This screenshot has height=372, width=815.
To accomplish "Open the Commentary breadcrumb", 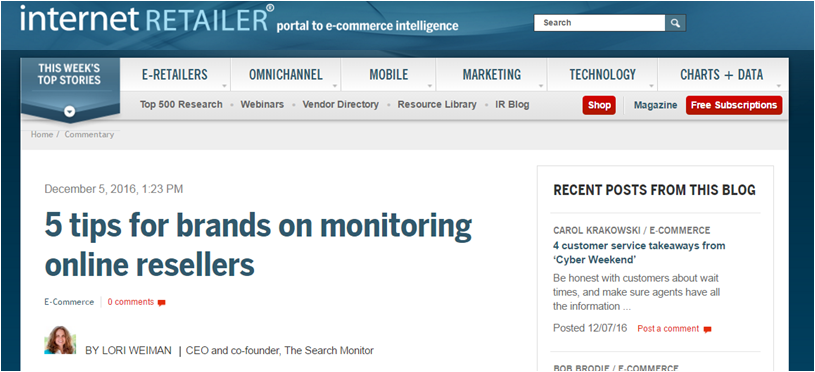I will [x=89, y=134].
